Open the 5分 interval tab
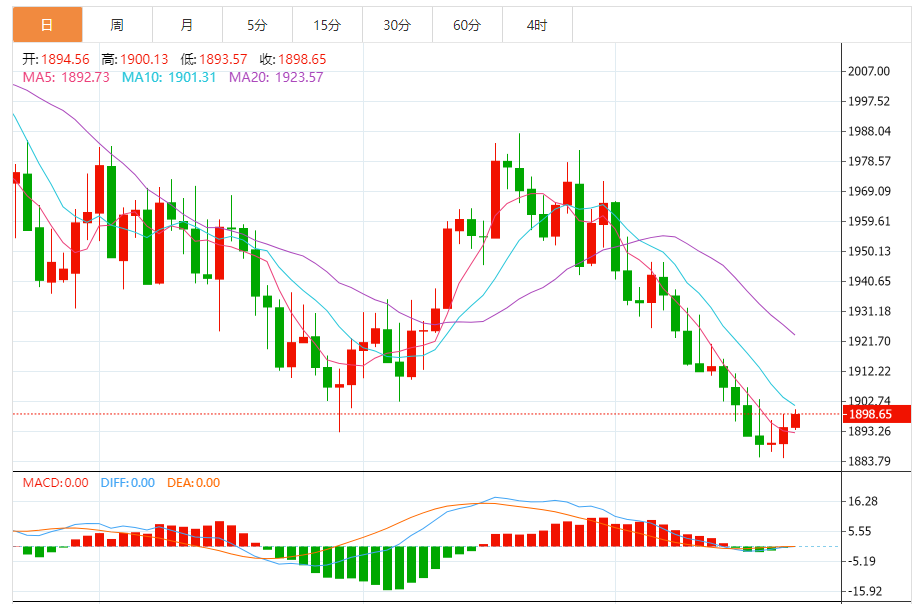920x604 pixels. click(257, 25)
